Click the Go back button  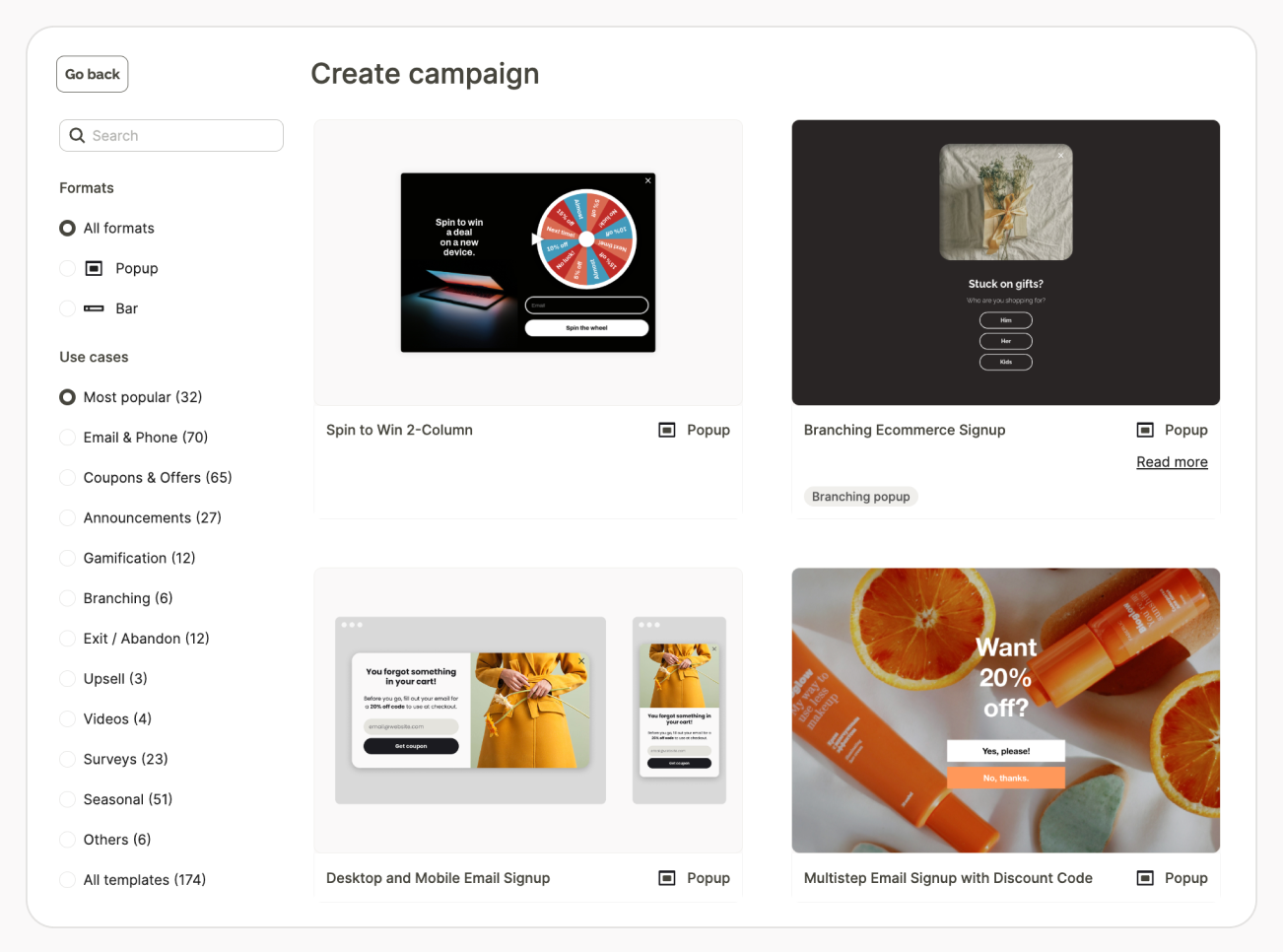93,74
